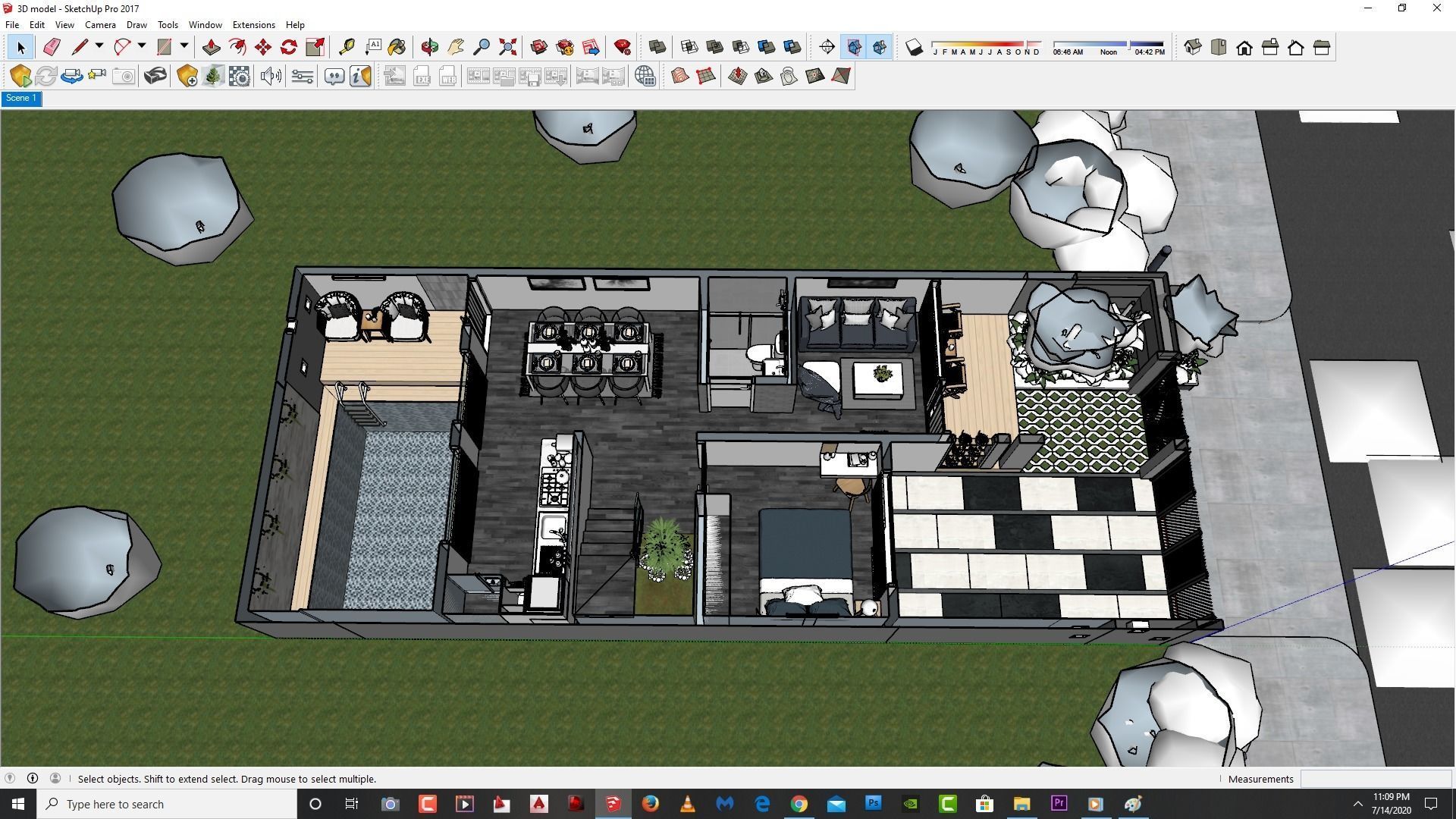Send model to LayOut
1456x819 pixels.
coord(591,48)
